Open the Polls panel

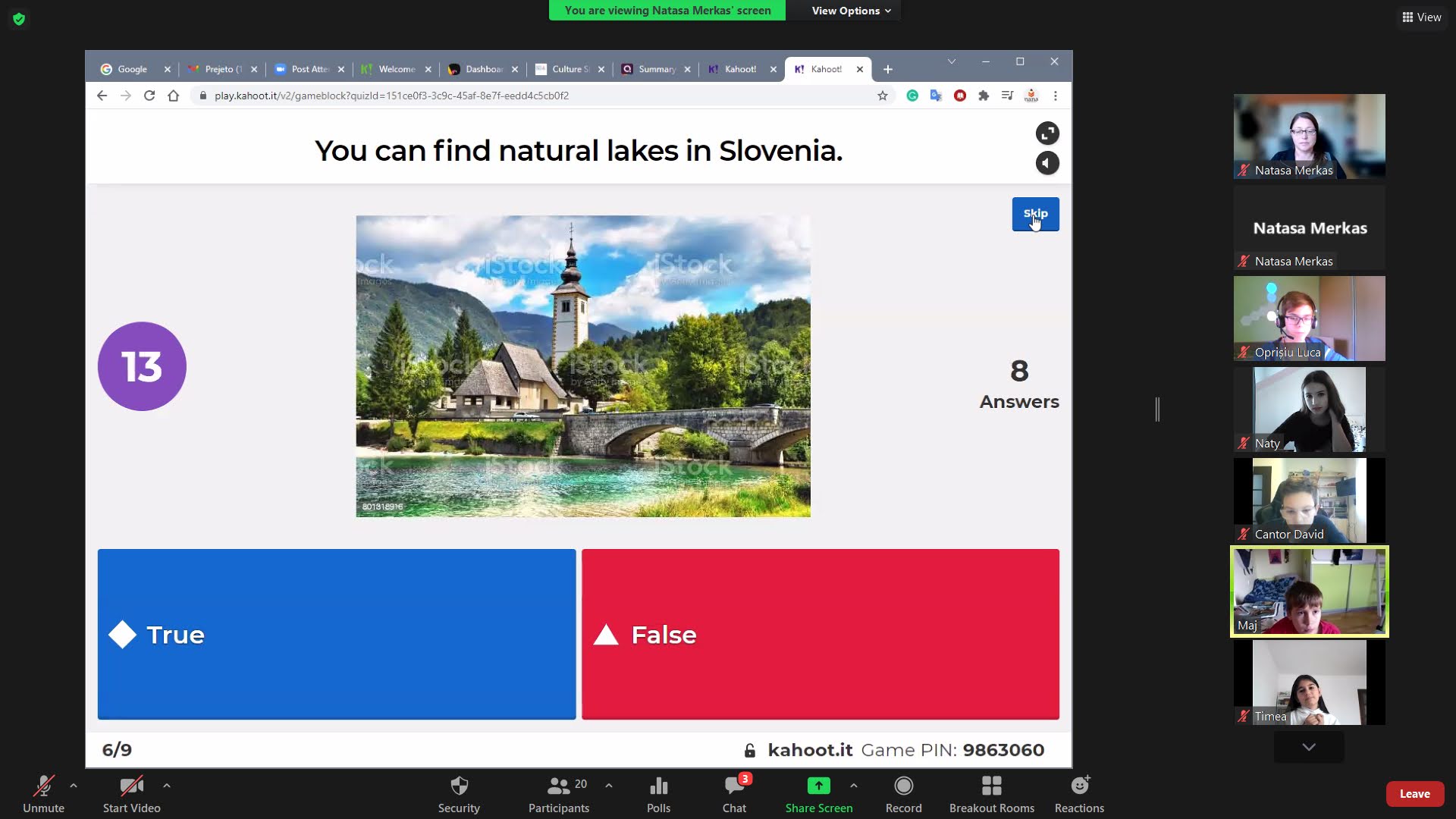point(658,786)
